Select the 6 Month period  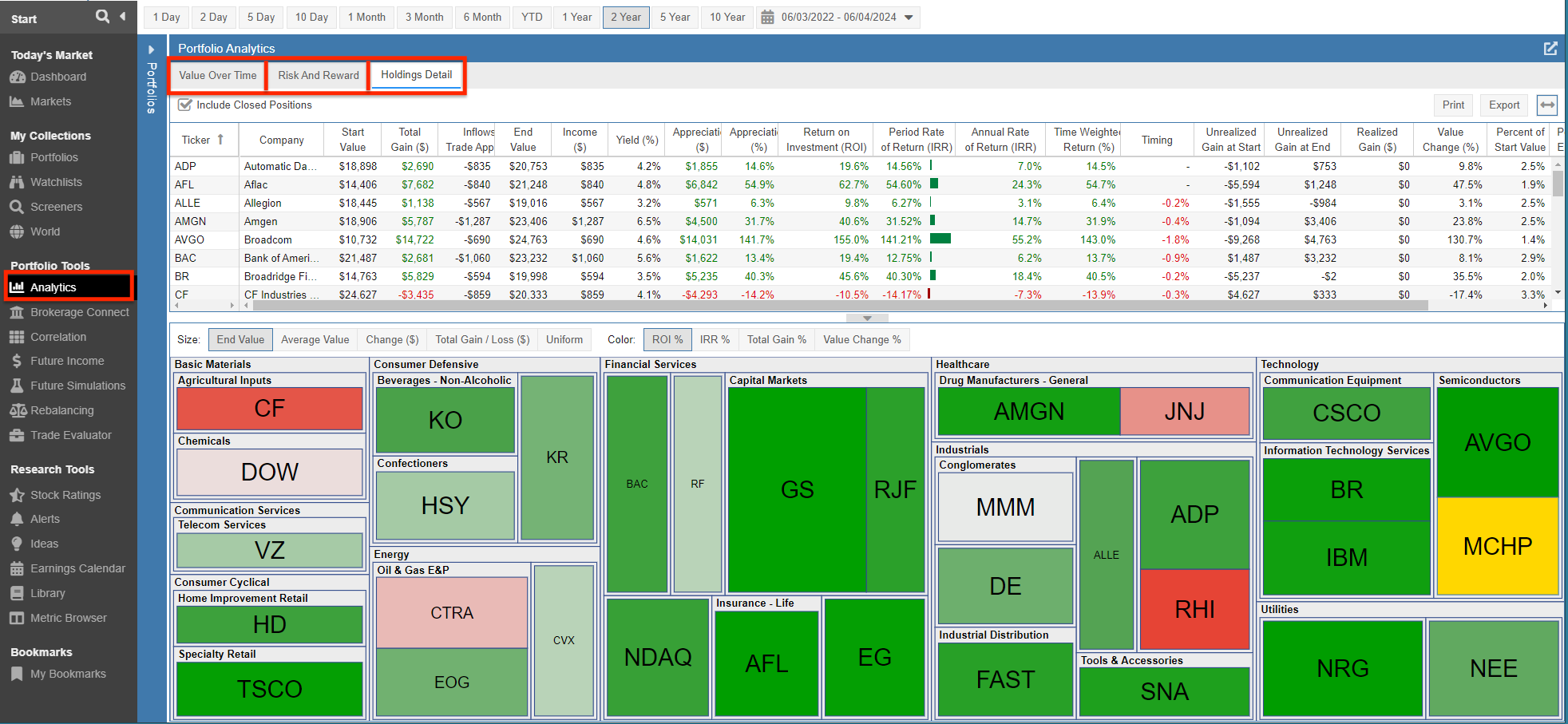click(482, 17)
